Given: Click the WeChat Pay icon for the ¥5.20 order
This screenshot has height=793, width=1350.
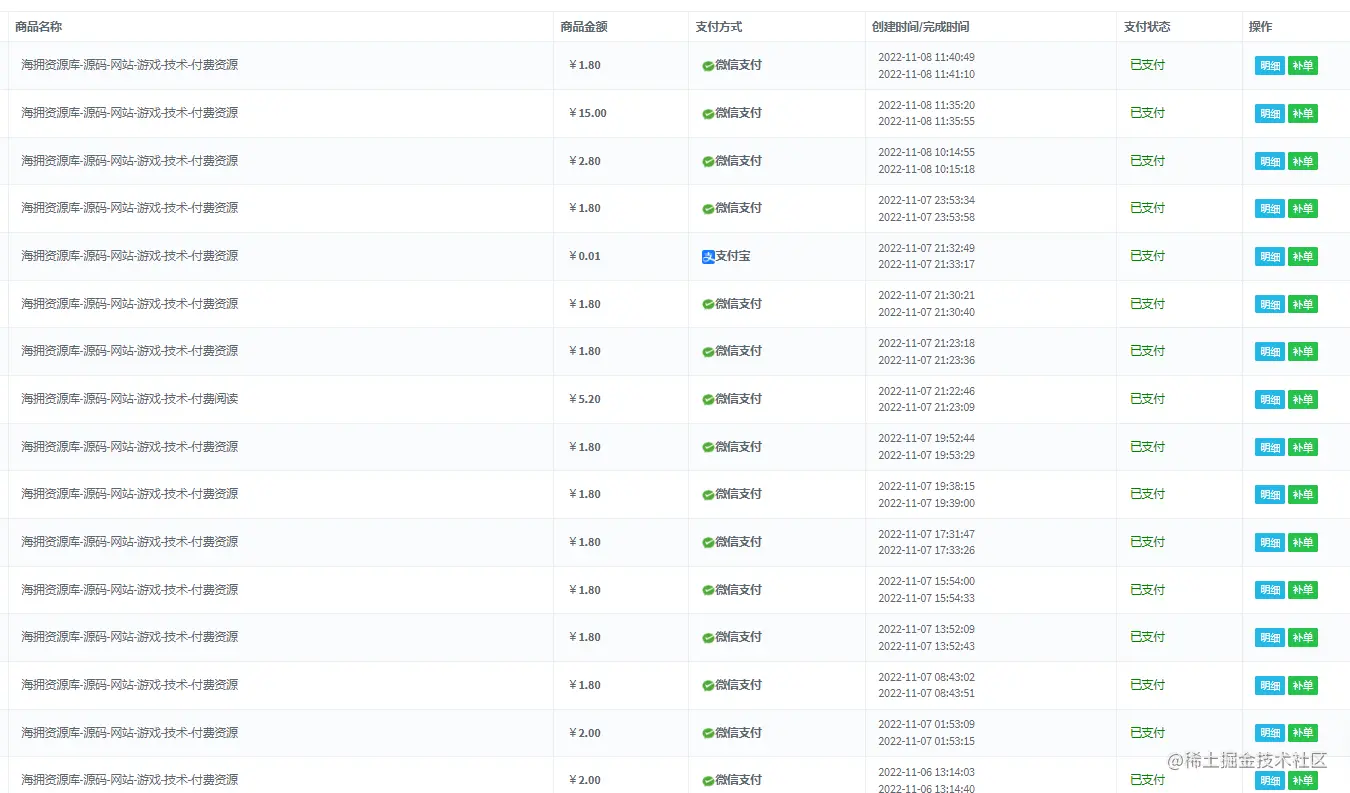Looking at the screenshot, I should pyautogui.click(x=708, y=400).
